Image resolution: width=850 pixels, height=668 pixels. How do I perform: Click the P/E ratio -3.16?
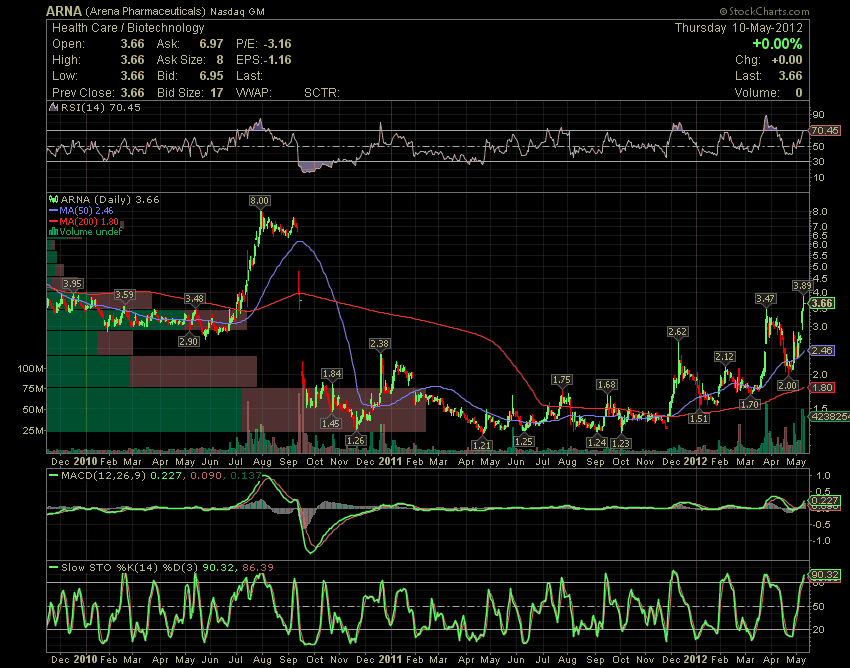click(278, 44)
